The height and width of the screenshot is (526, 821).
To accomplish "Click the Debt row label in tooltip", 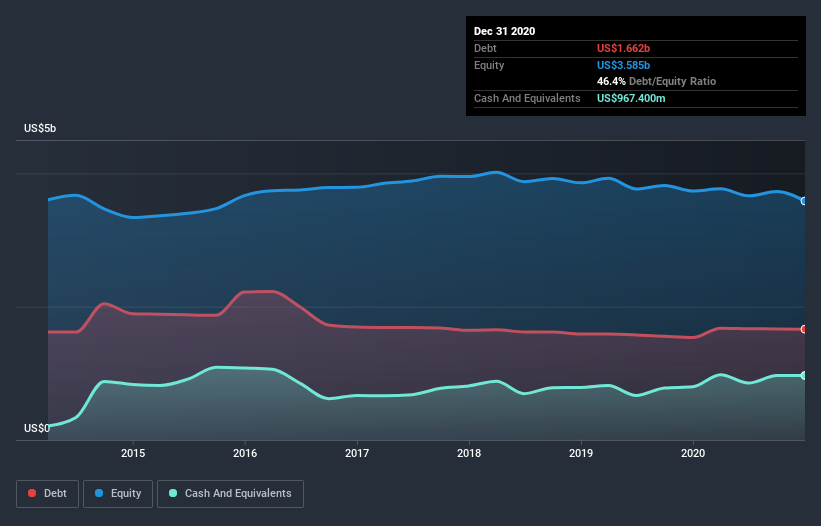I will point(485,48).
